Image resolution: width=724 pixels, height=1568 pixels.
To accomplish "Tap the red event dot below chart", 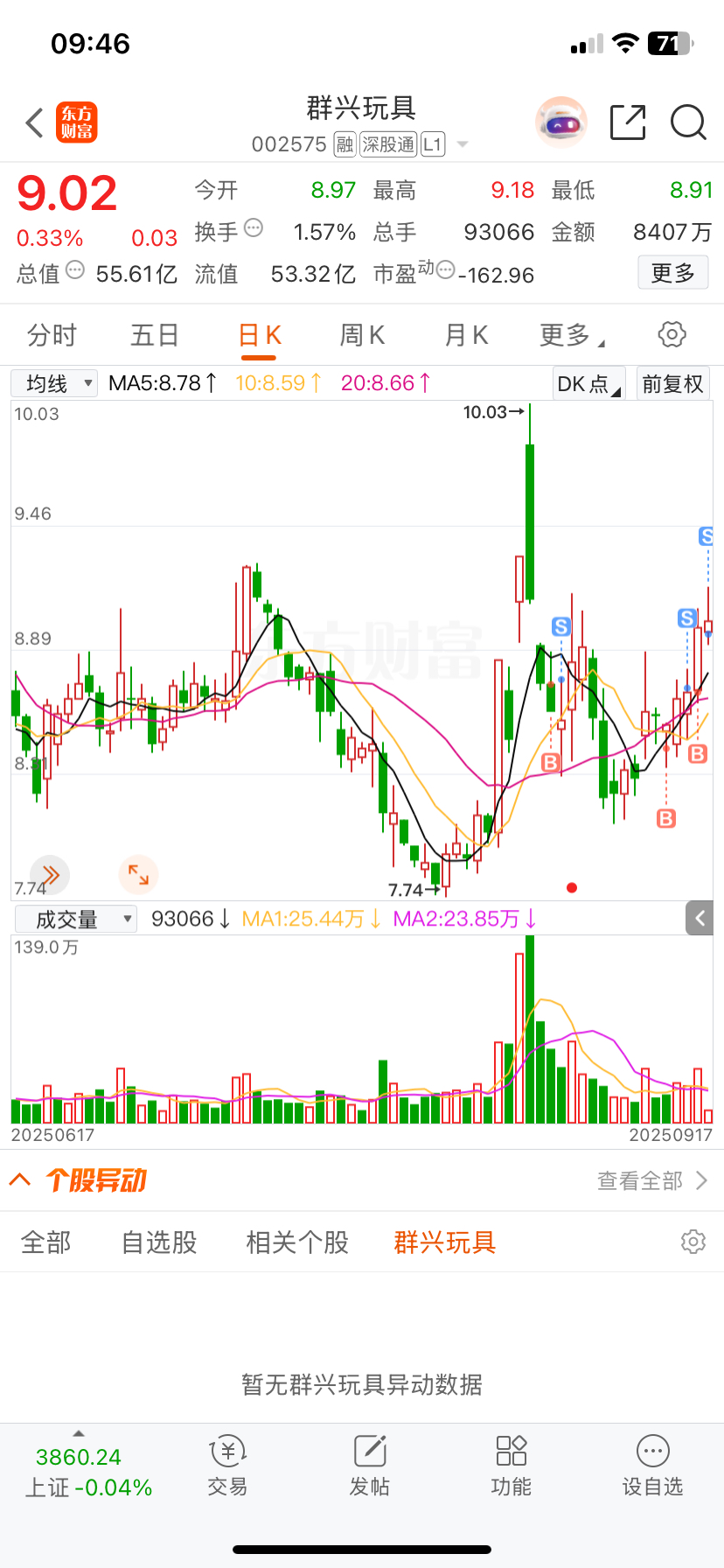I will (572, 887).
